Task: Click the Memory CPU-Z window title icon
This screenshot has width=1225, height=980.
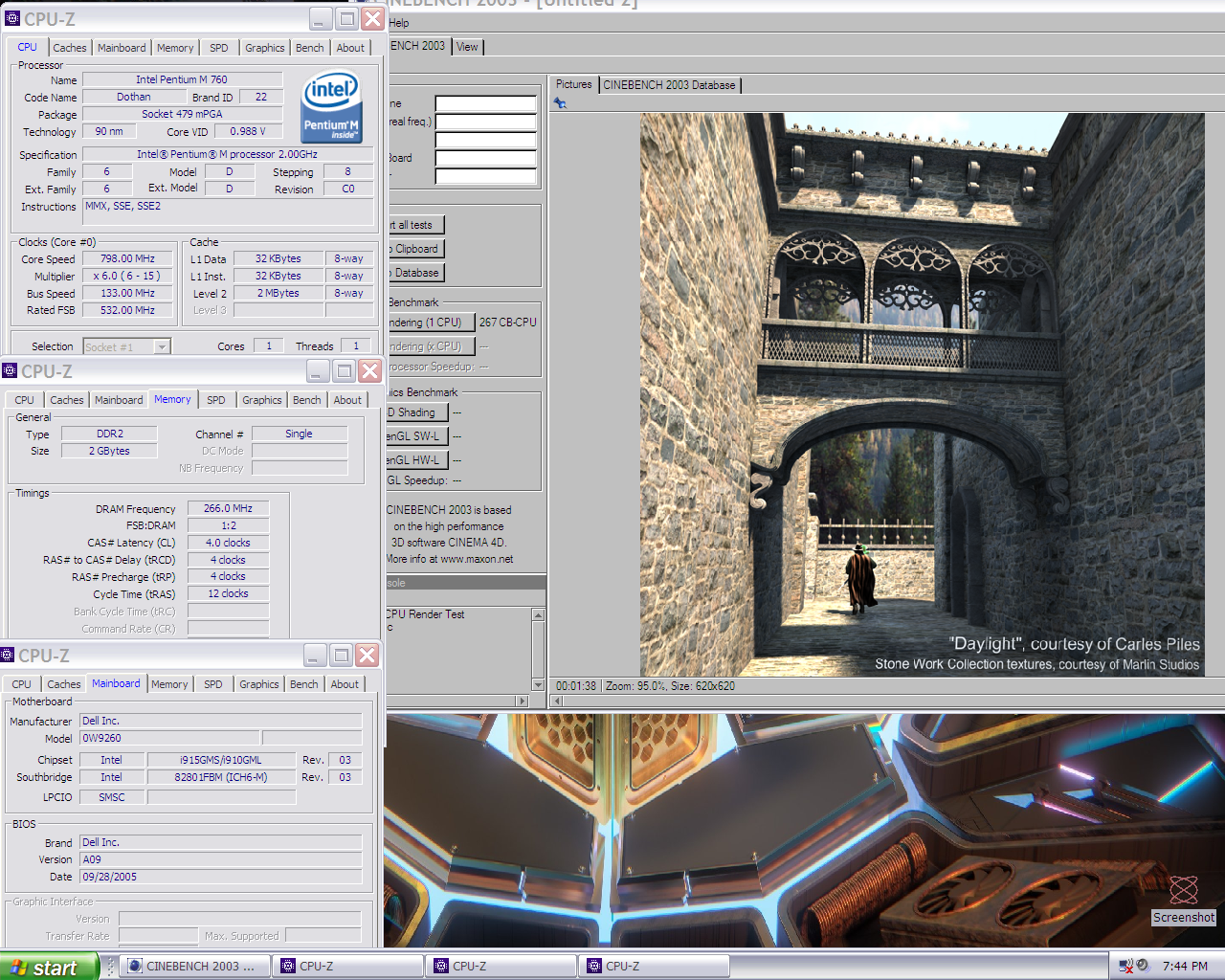Action: point(10,371)
